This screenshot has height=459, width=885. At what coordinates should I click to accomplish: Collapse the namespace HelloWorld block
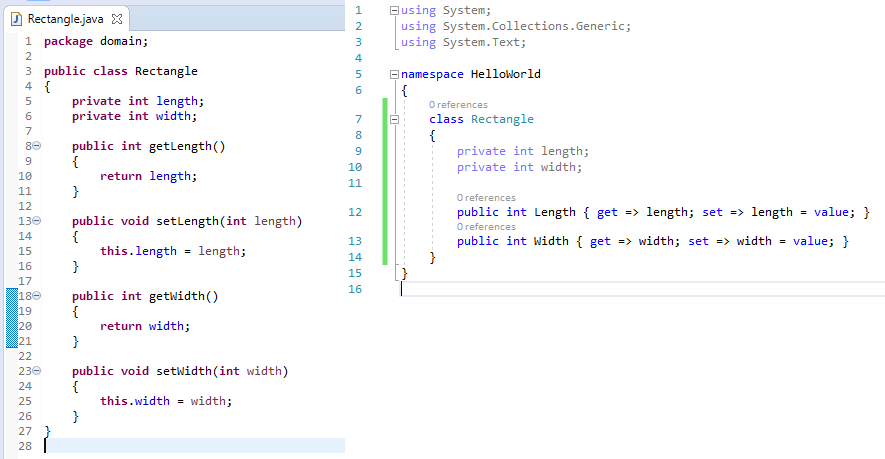click(x=393, y=74)
